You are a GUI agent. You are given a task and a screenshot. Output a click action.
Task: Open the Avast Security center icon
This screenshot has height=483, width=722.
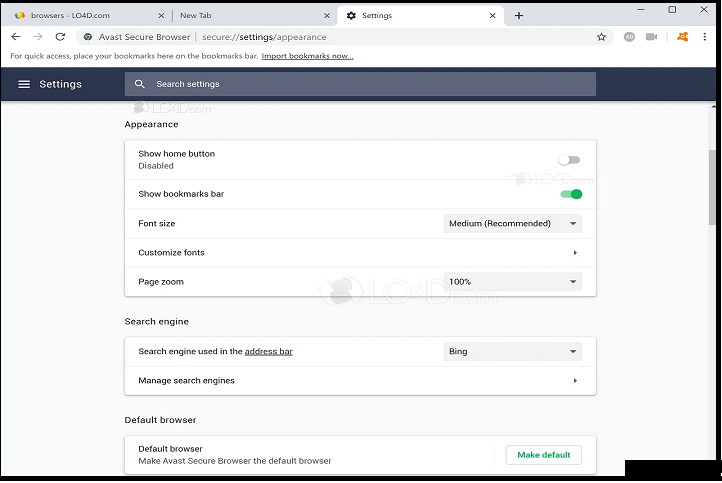pyautogui.click(x=682, y=37)
